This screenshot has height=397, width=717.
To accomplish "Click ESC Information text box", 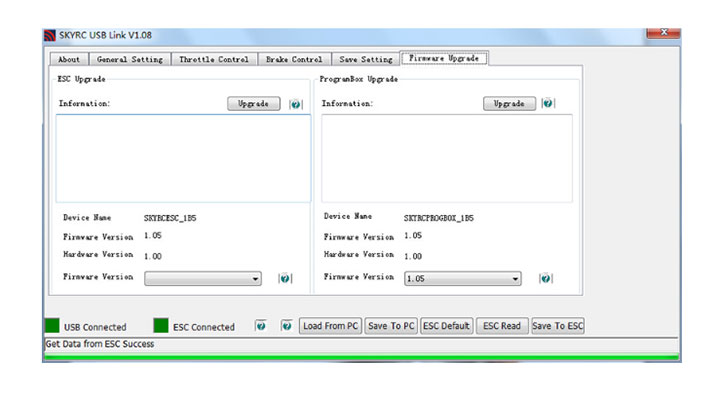I will 183,158.
